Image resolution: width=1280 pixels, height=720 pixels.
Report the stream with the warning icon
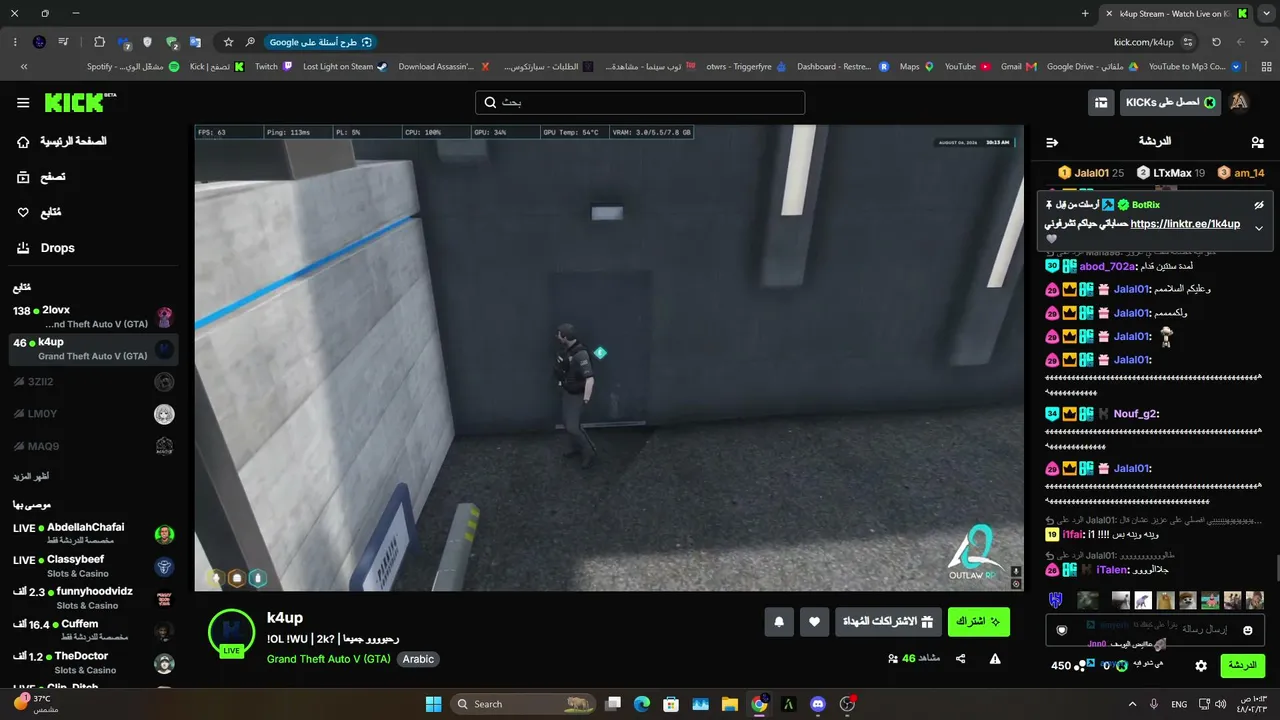(x=995, y=659)
